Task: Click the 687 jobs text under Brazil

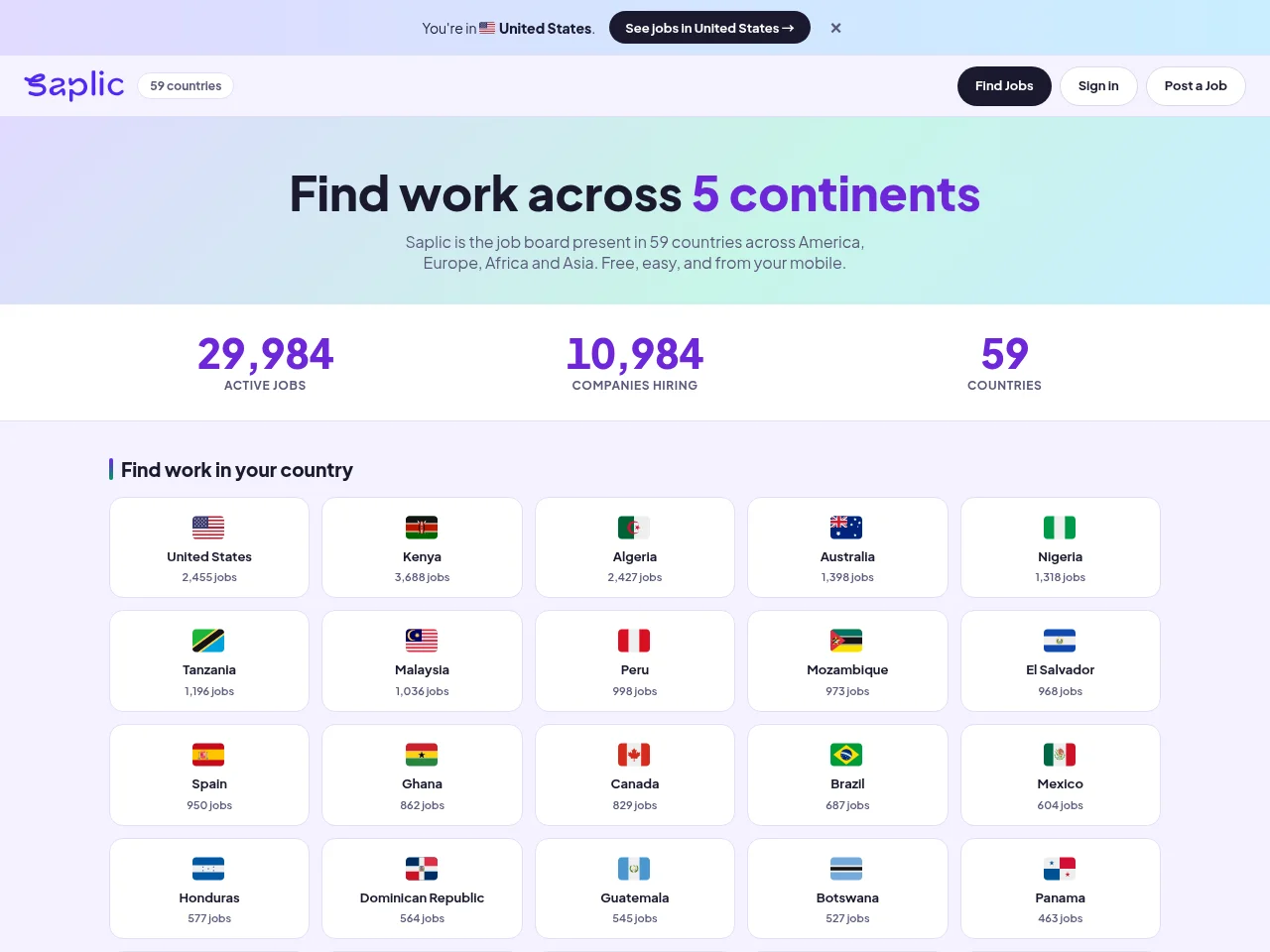Action: (x=847, y=805)
